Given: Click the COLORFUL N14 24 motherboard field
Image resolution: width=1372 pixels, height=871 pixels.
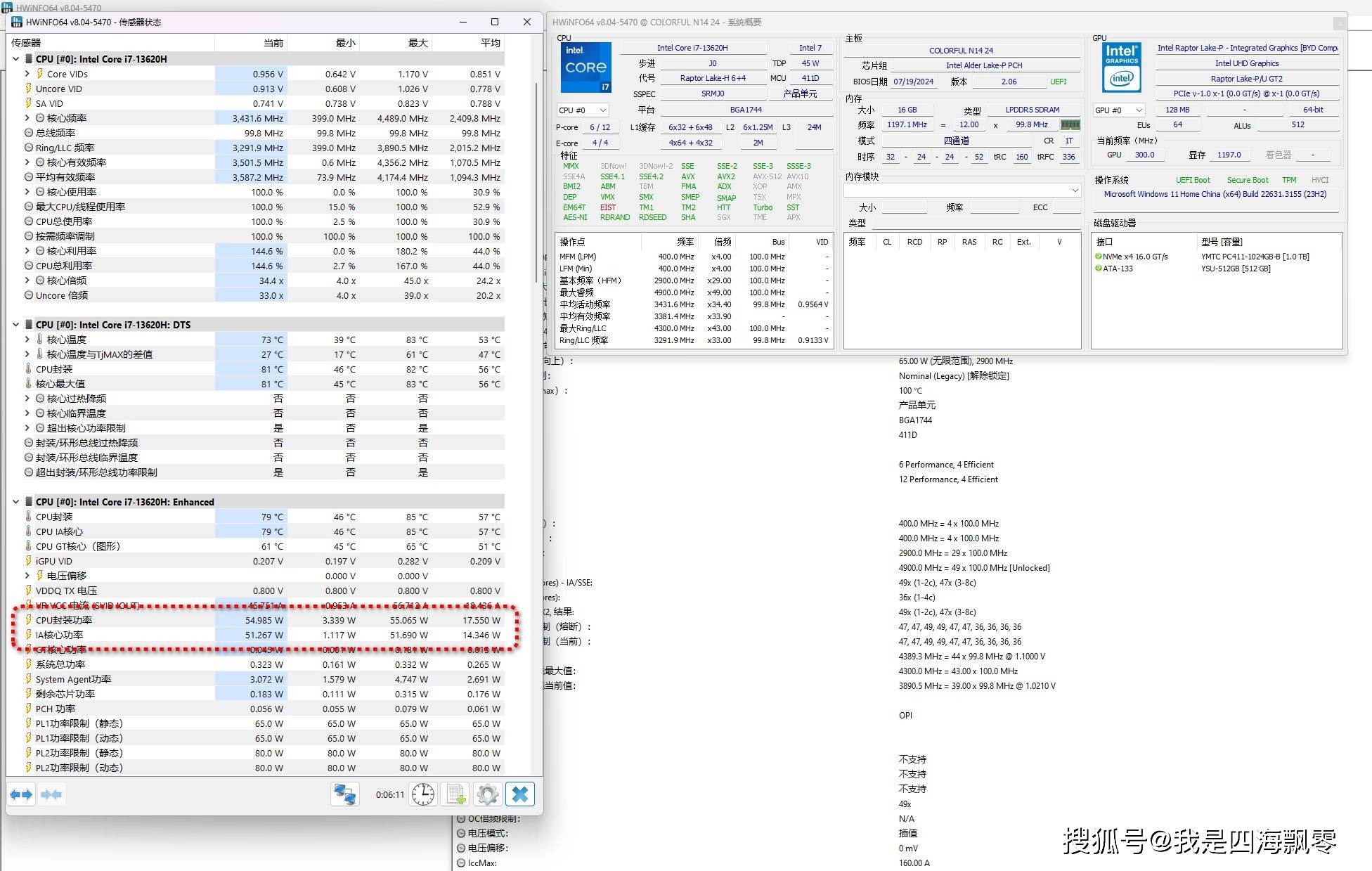Looking at the screenshot, I should [x=962, y=51].
